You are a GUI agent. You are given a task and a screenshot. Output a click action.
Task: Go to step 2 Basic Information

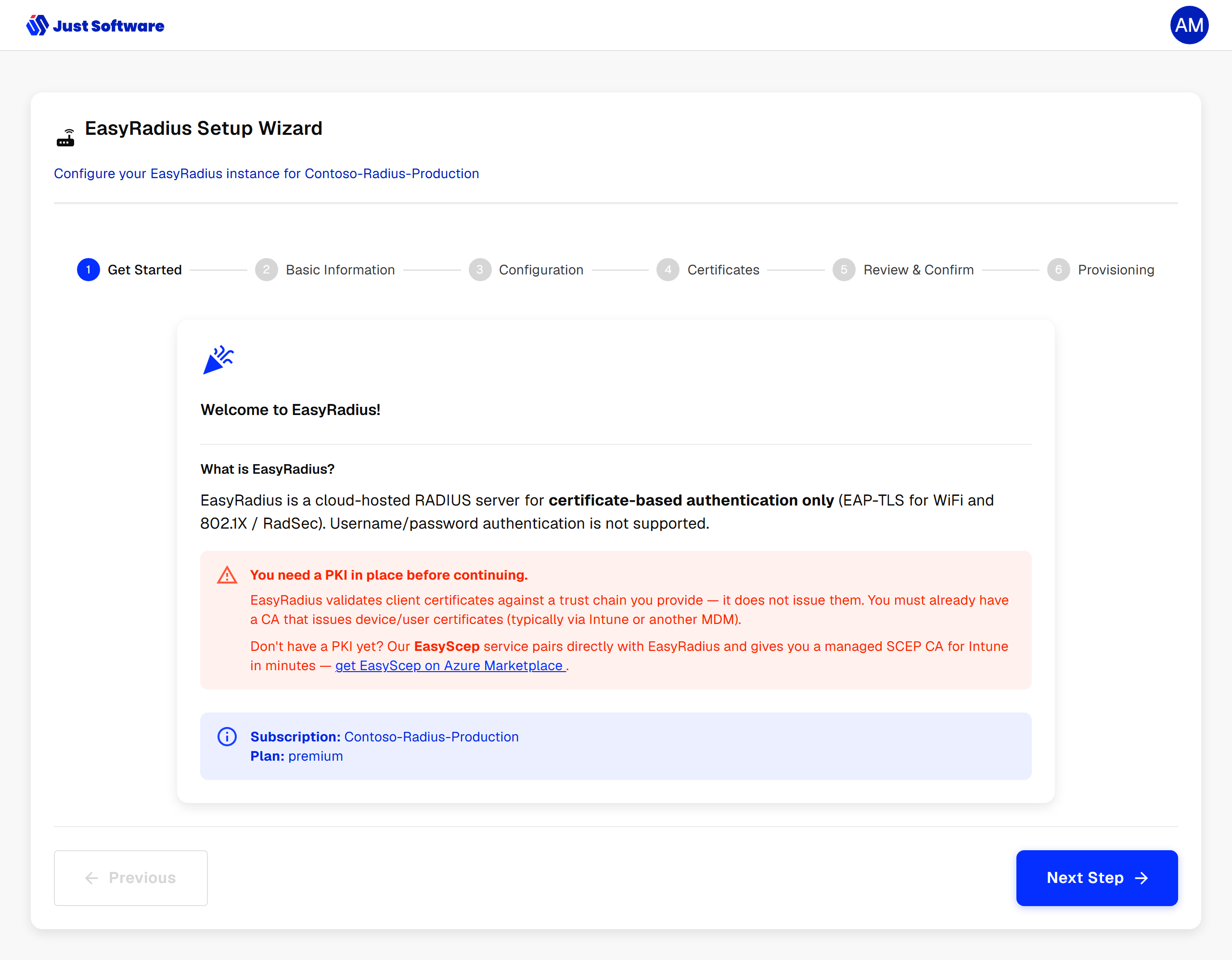pos(325,270)
